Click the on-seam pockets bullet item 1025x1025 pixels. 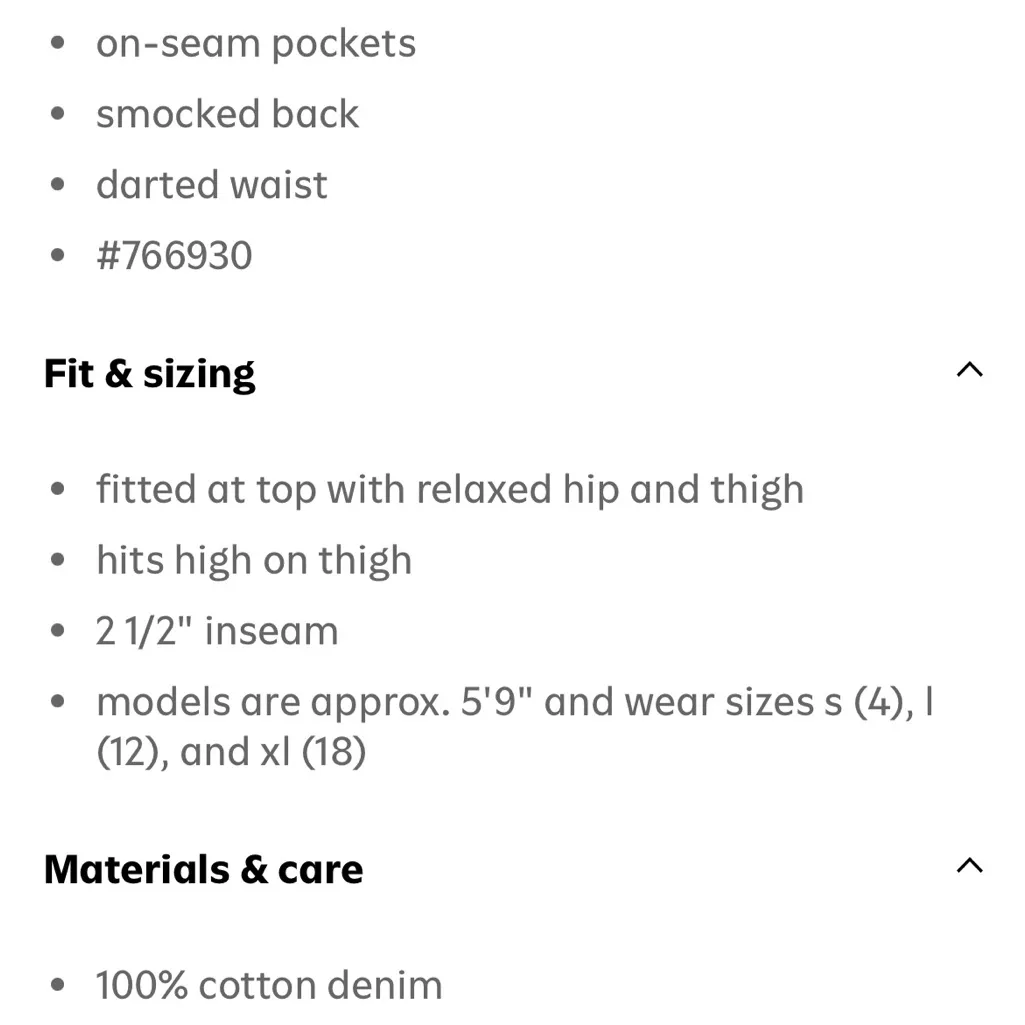click(x=256, y=43)
